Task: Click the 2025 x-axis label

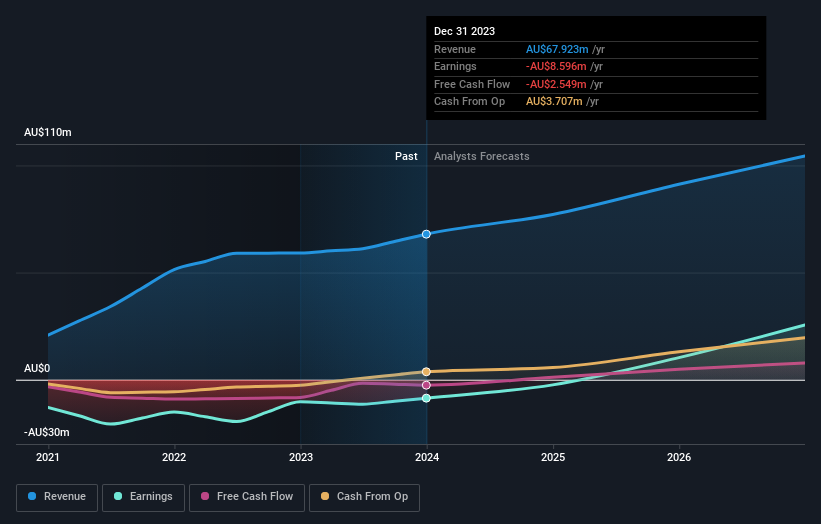Action: (553, 458)
